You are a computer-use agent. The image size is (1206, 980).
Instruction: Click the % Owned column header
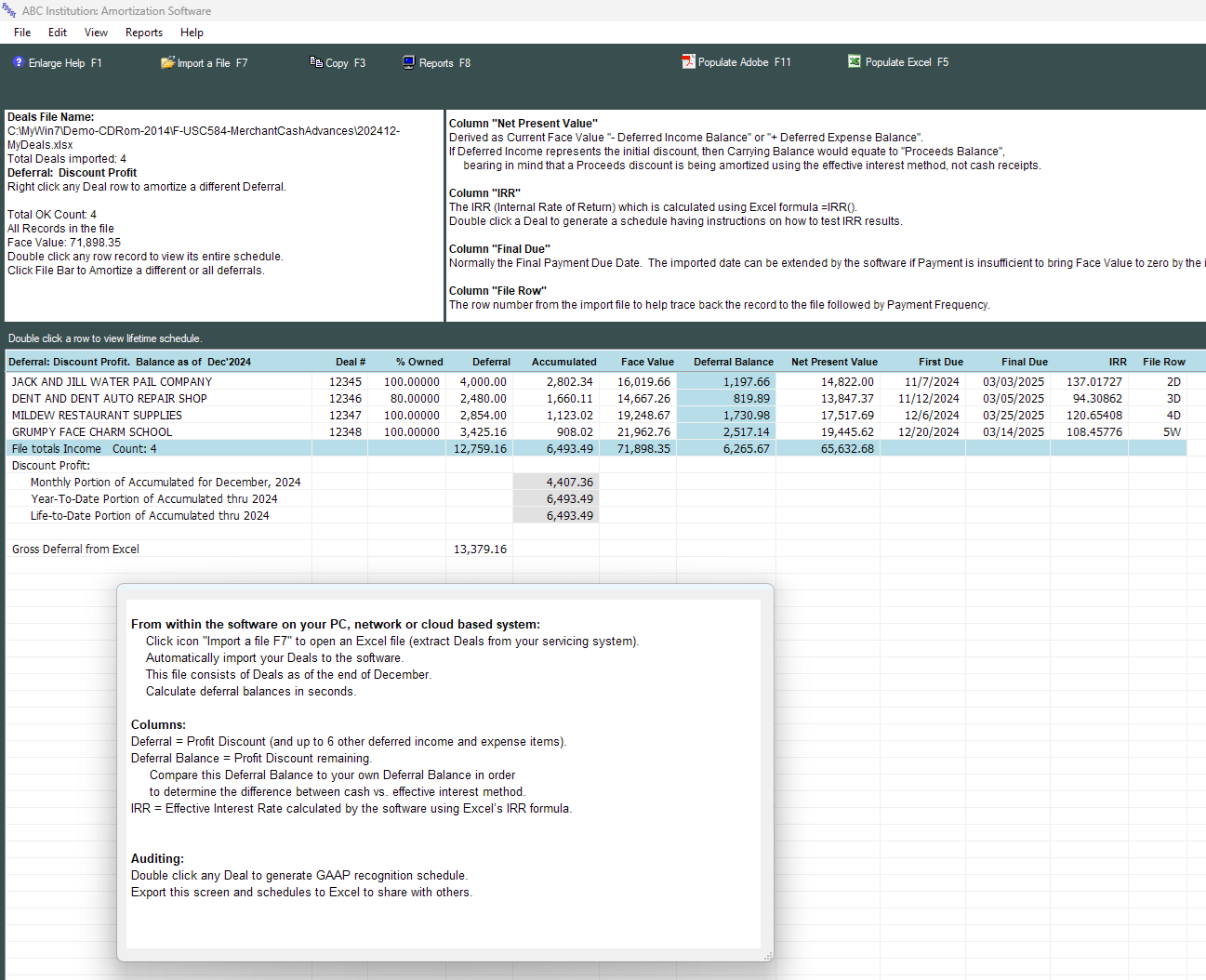pos(419,362)
